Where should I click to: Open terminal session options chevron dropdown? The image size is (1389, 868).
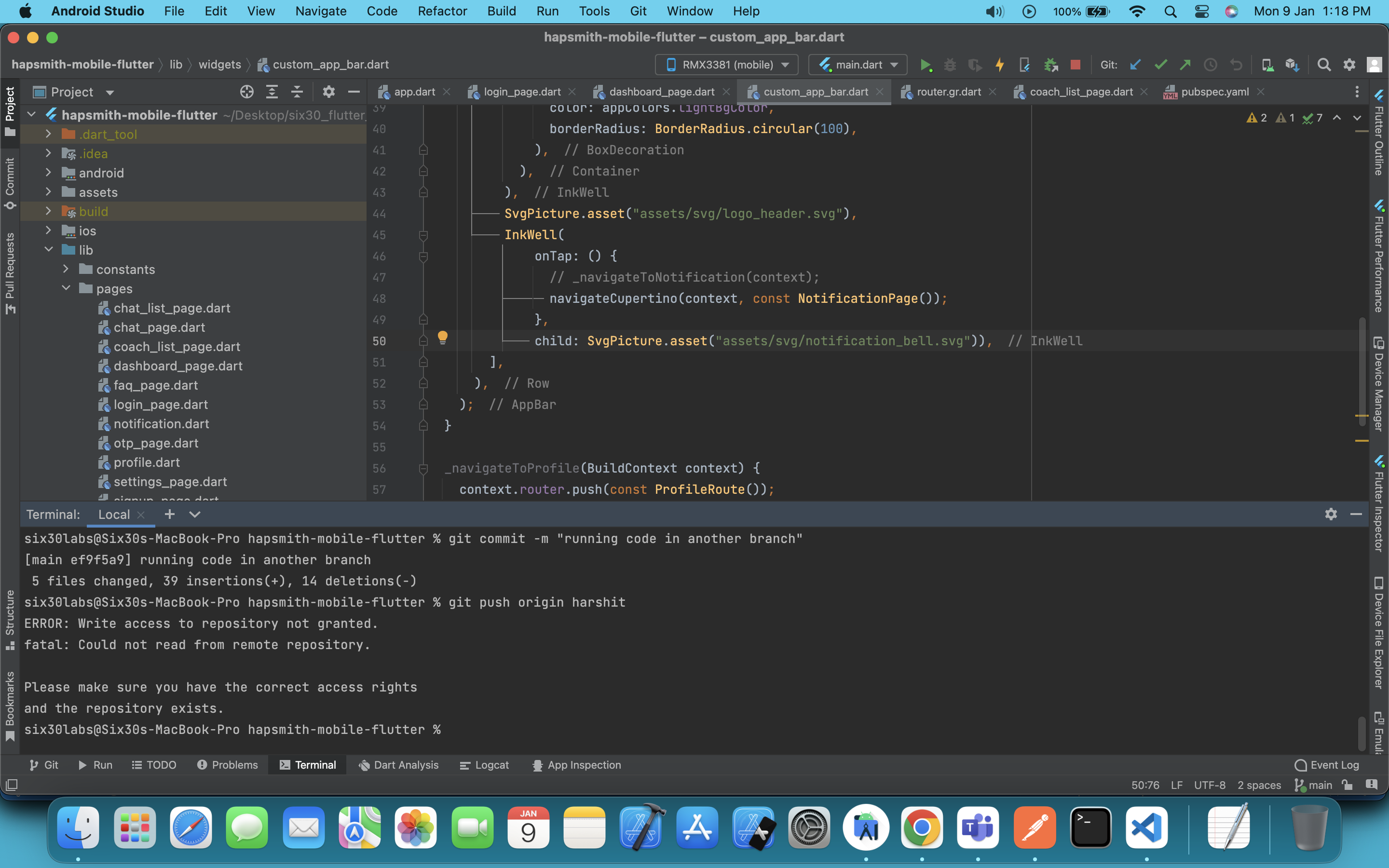click(x=194, y=515)
